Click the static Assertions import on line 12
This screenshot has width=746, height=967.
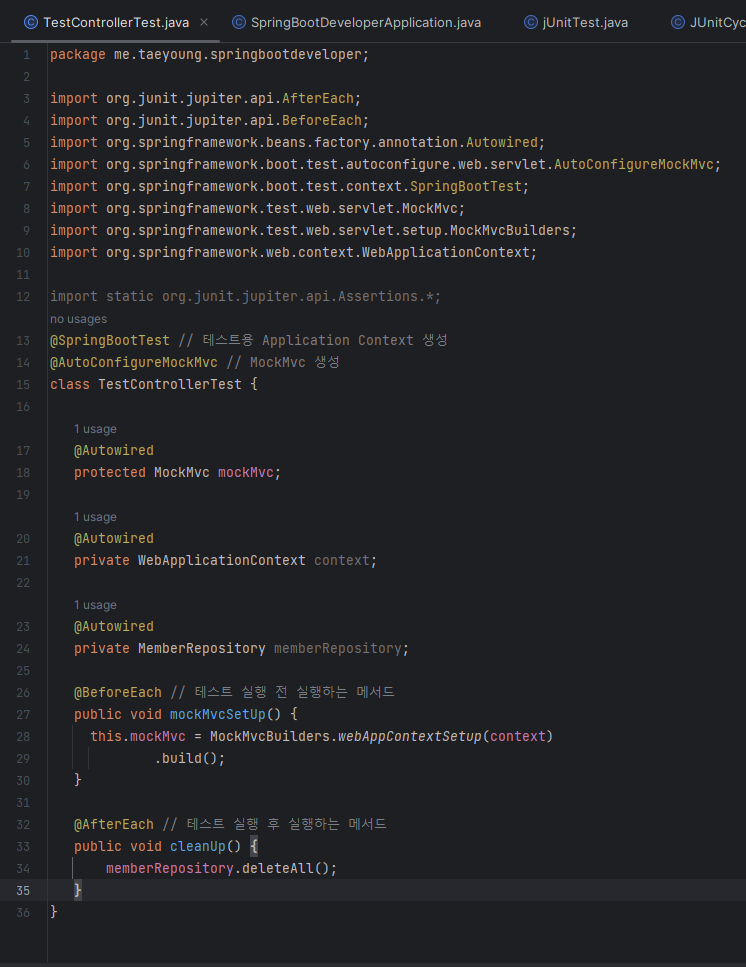point(245,297)
